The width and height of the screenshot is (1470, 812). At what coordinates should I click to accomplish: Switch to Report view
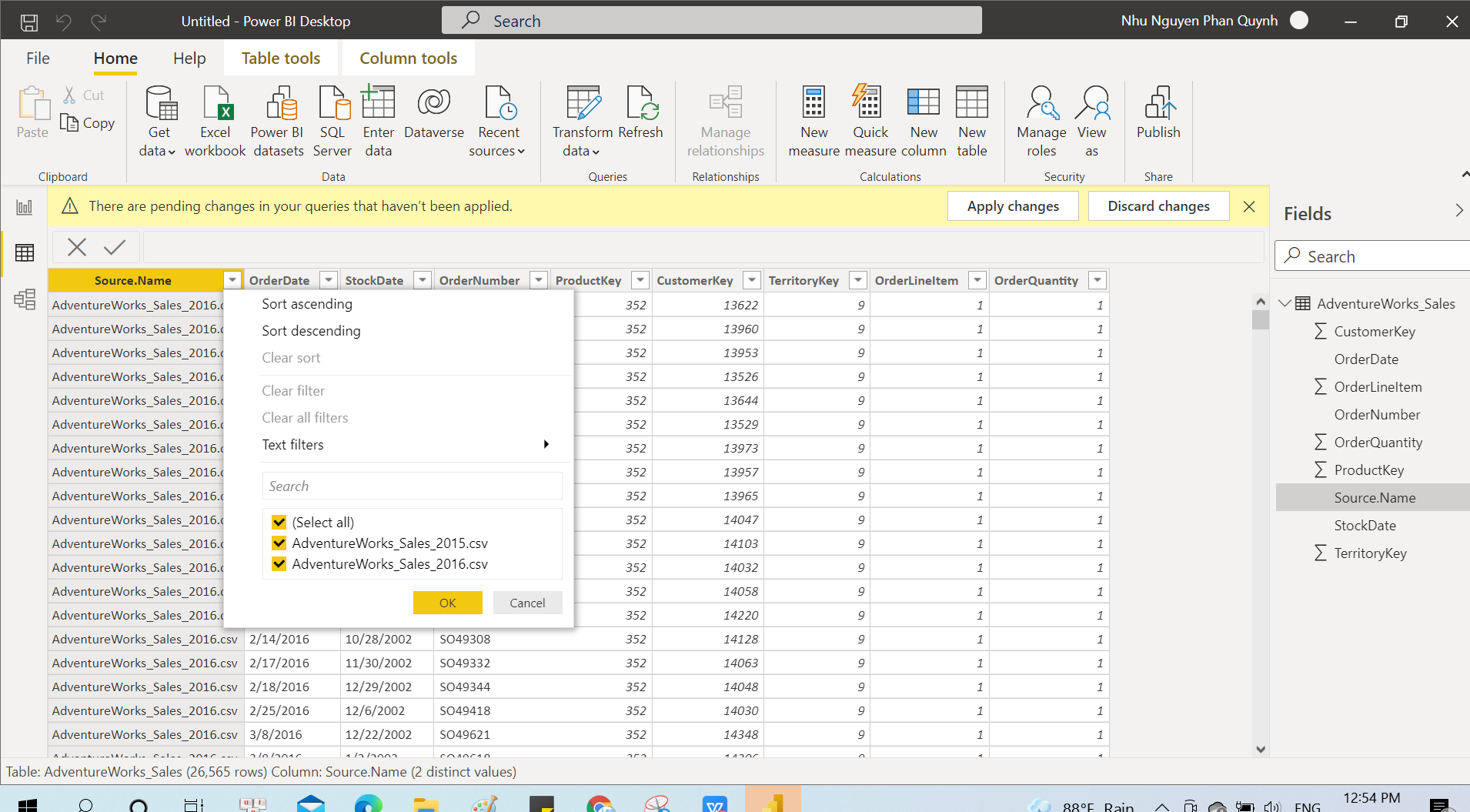(x=25, y=207)
